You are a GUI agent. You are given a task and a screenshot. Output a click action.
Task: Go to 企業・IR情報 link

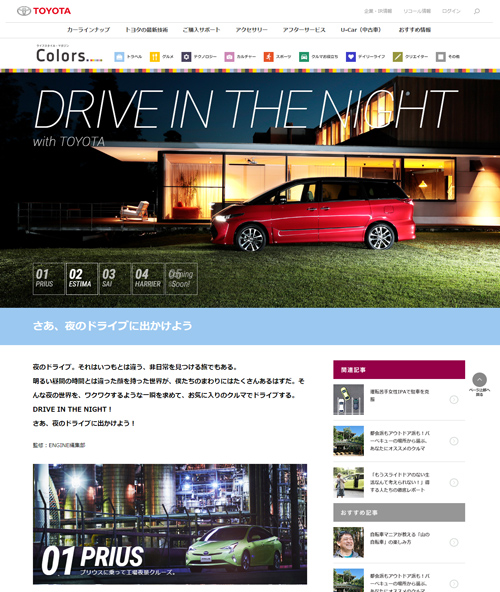click(378, 11)
